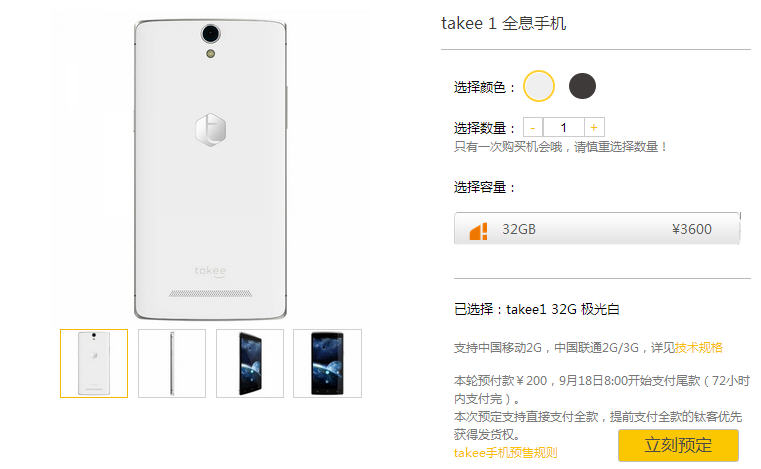This screenshot has width=761, height=469.
Task: Decrease quantity with minus button
Action: coord(533,128)
